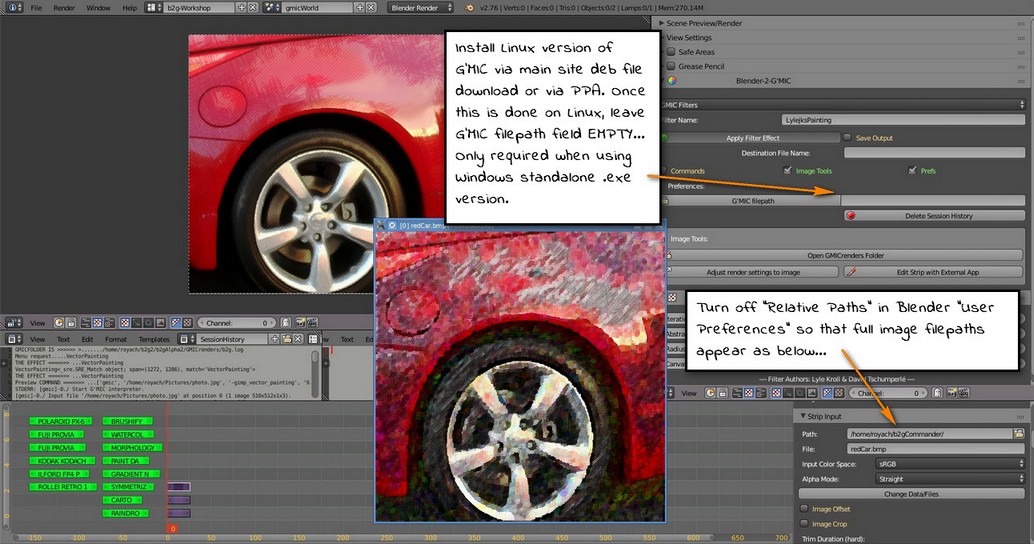This screenshot has height=544, width=1034.
Task: Click the Filter Name field LylejksPainting
Action: [903, 120]
